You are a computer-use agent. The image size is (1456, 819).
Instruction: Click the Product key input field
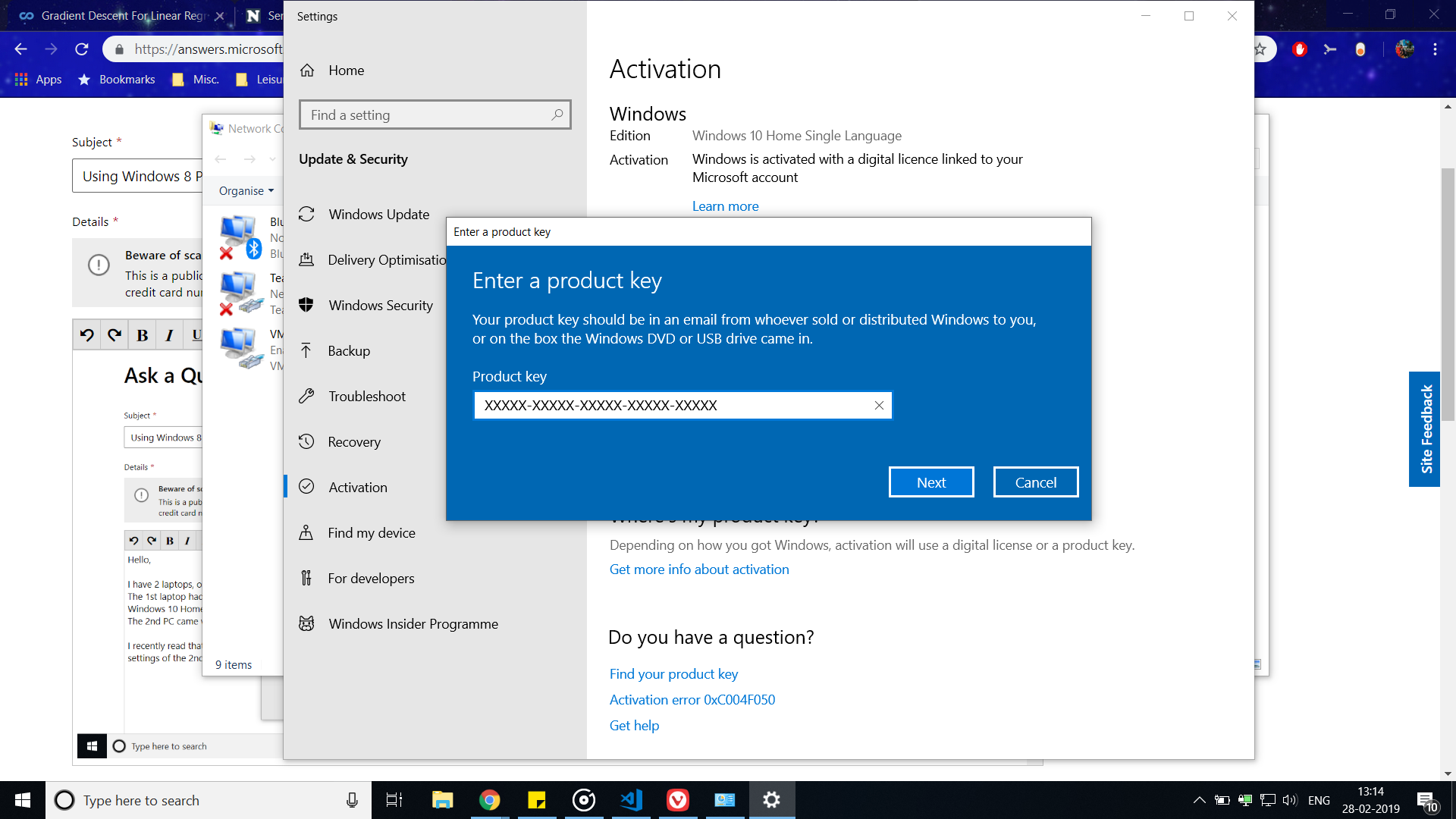[682, 405]
